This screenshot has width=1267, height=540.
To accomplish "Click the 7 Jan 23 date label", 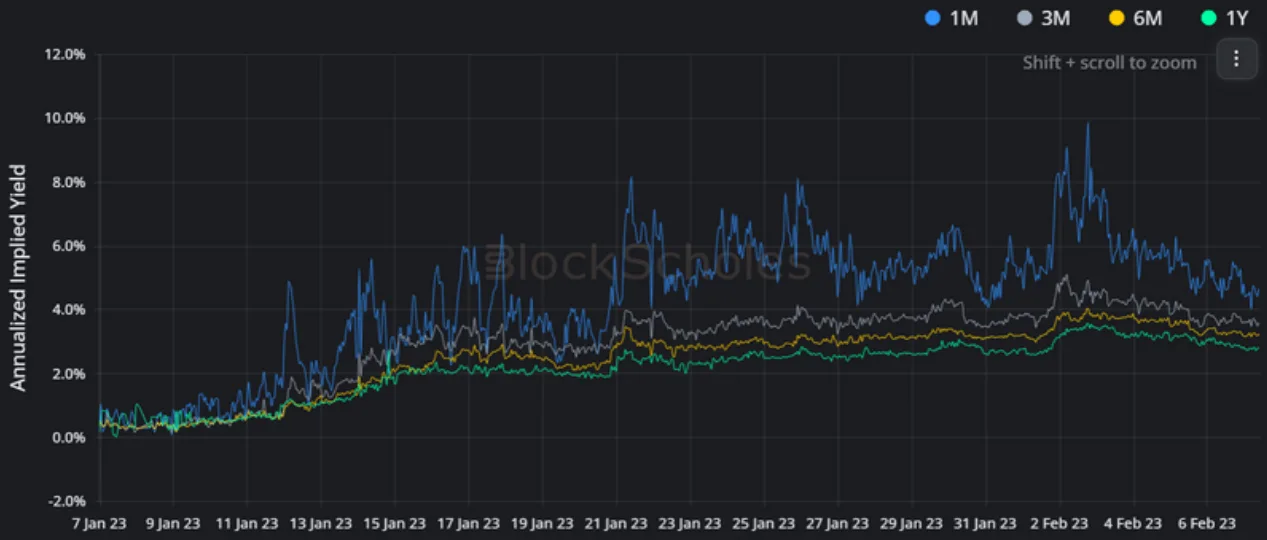I will [x=100, y=523].
